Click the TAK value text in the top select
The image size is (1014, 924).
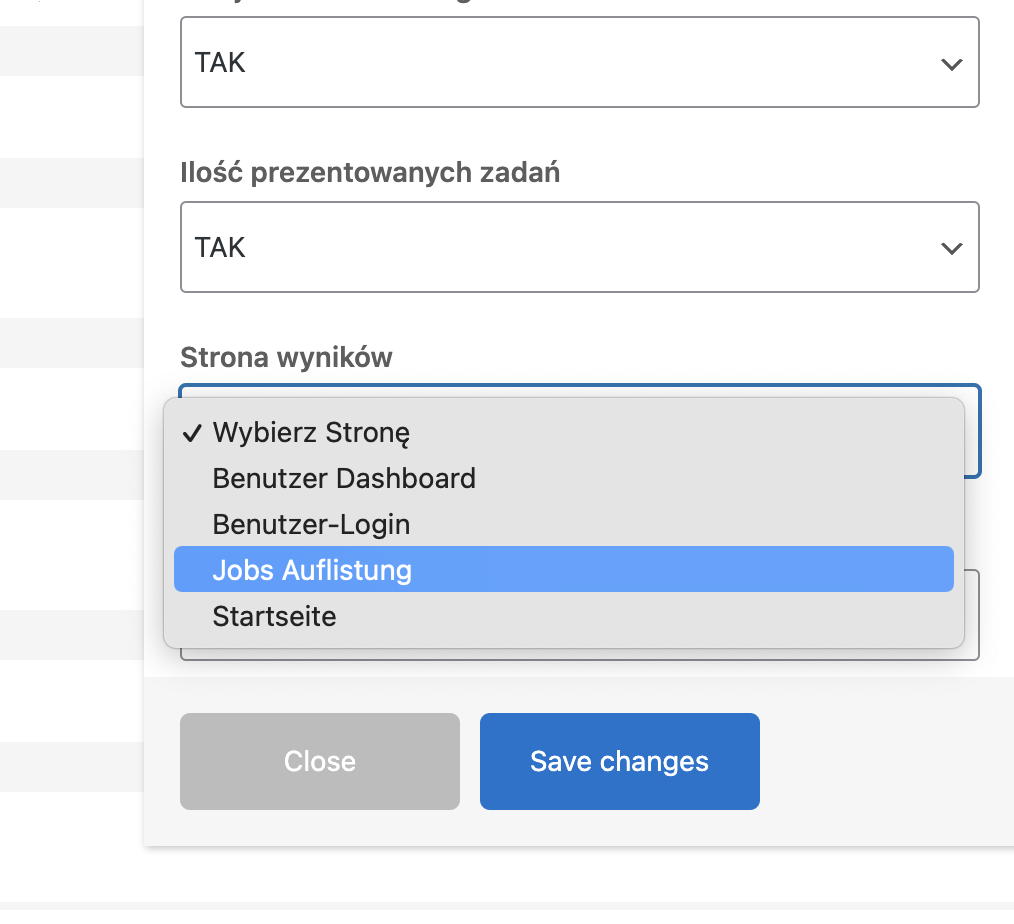tap(220, 63)
